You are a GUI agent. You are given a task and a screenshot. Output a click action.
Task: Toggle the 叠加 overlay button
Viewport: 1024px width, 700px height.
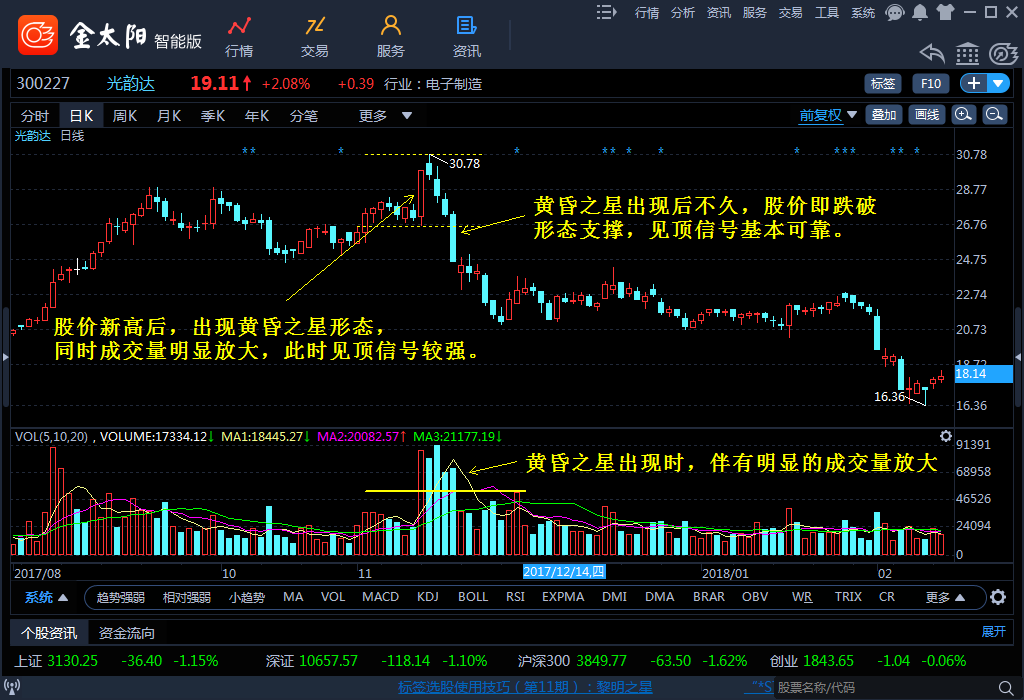coord(883,115)
